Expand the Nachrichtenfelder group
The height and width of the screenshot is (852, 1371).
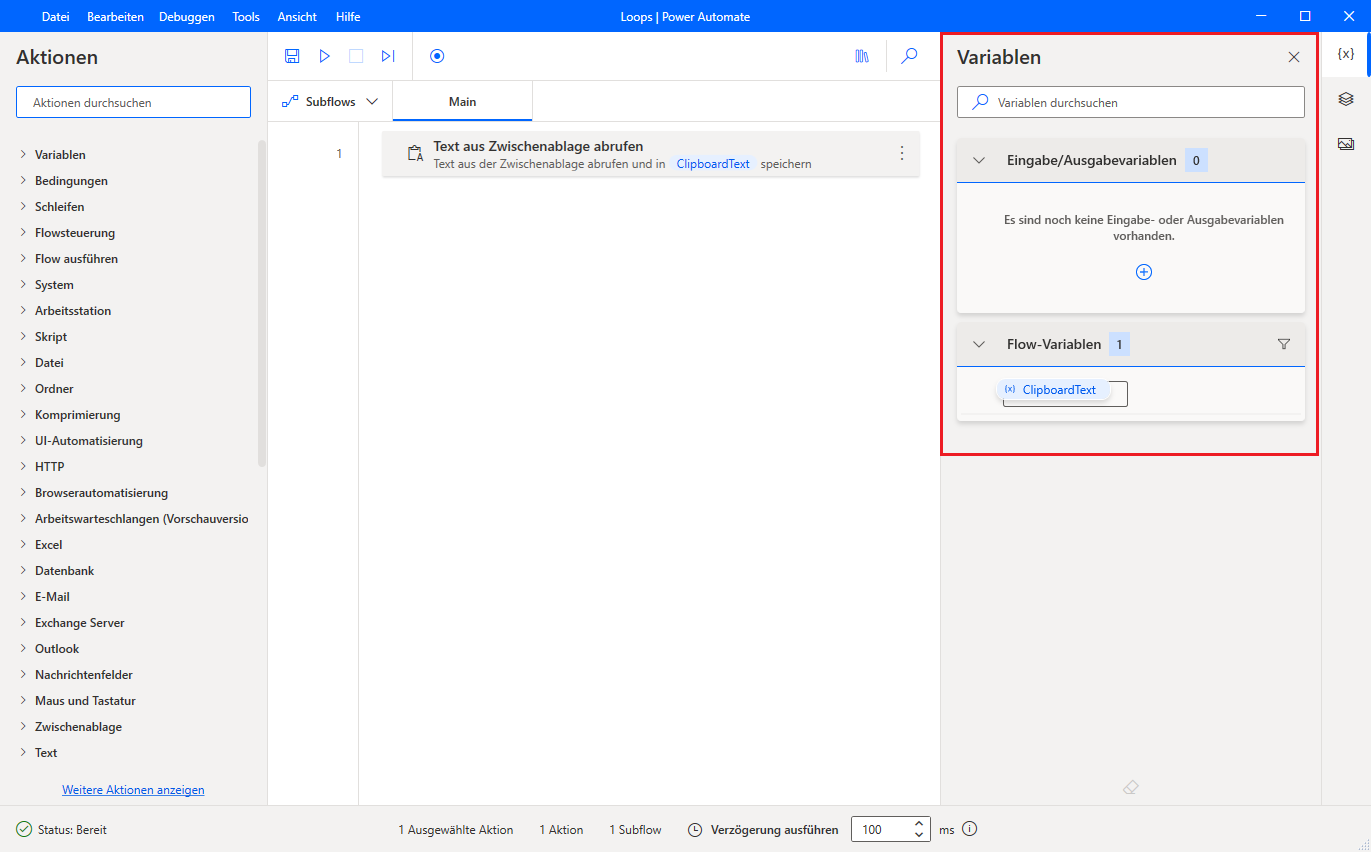click(23, 674)
